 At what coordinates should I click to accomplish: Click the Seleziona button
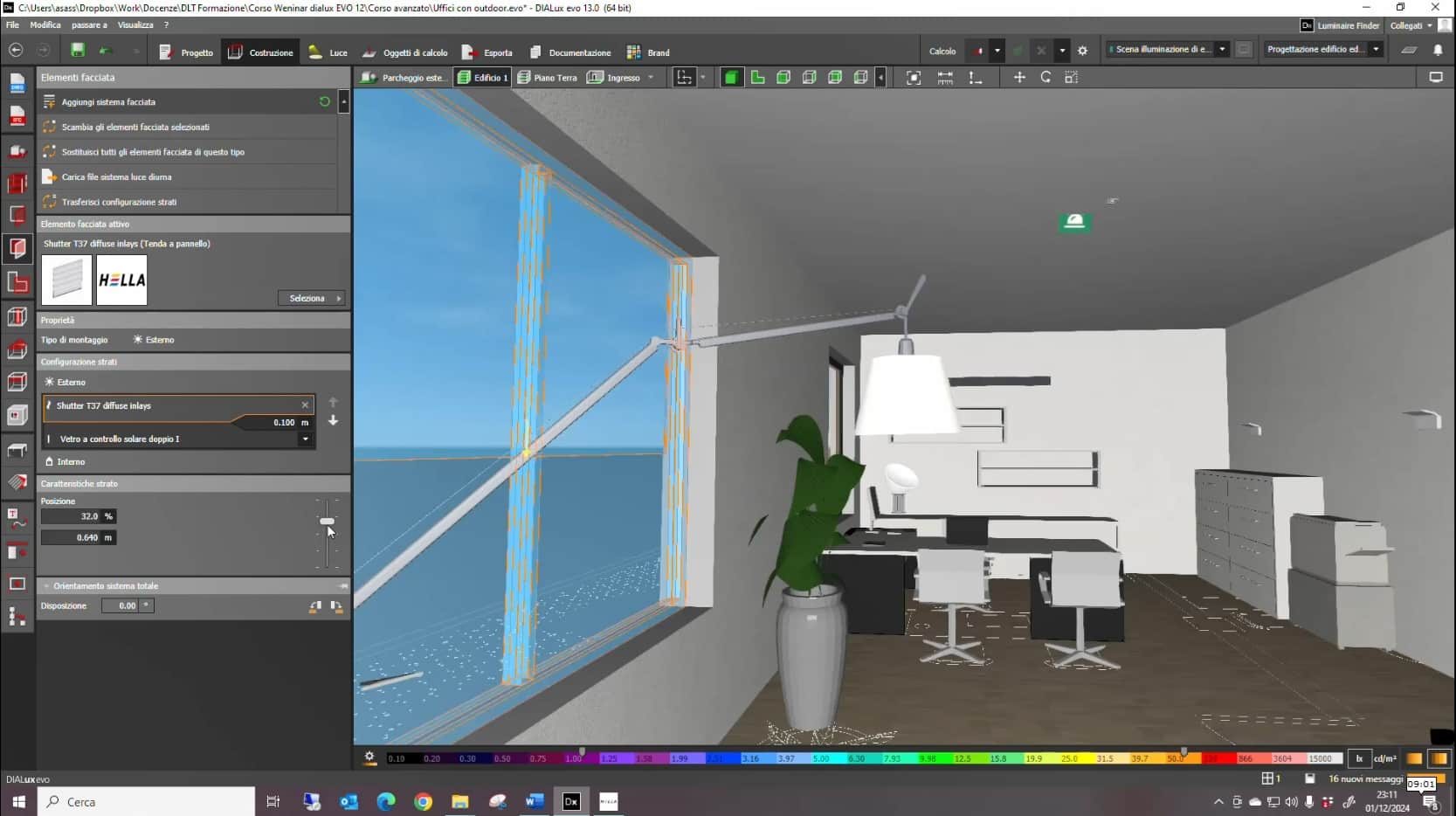pyautogui.click(x=311, y=298)
